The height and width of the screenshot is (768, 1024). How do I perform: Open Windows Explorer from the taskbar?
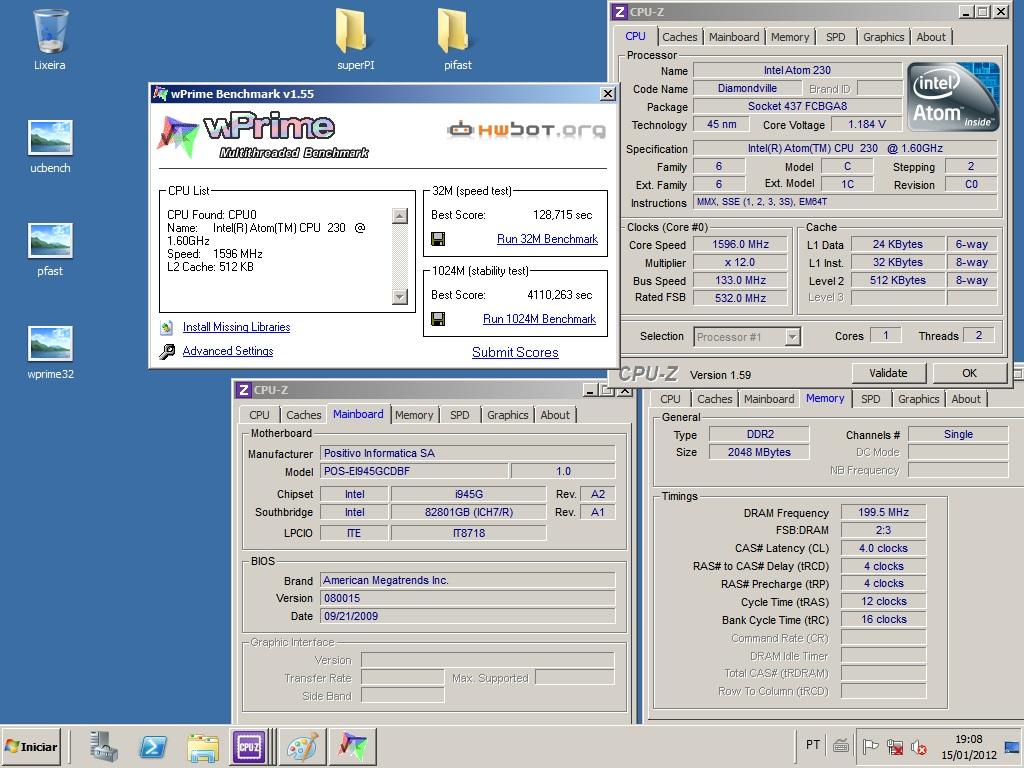point(203,746)
